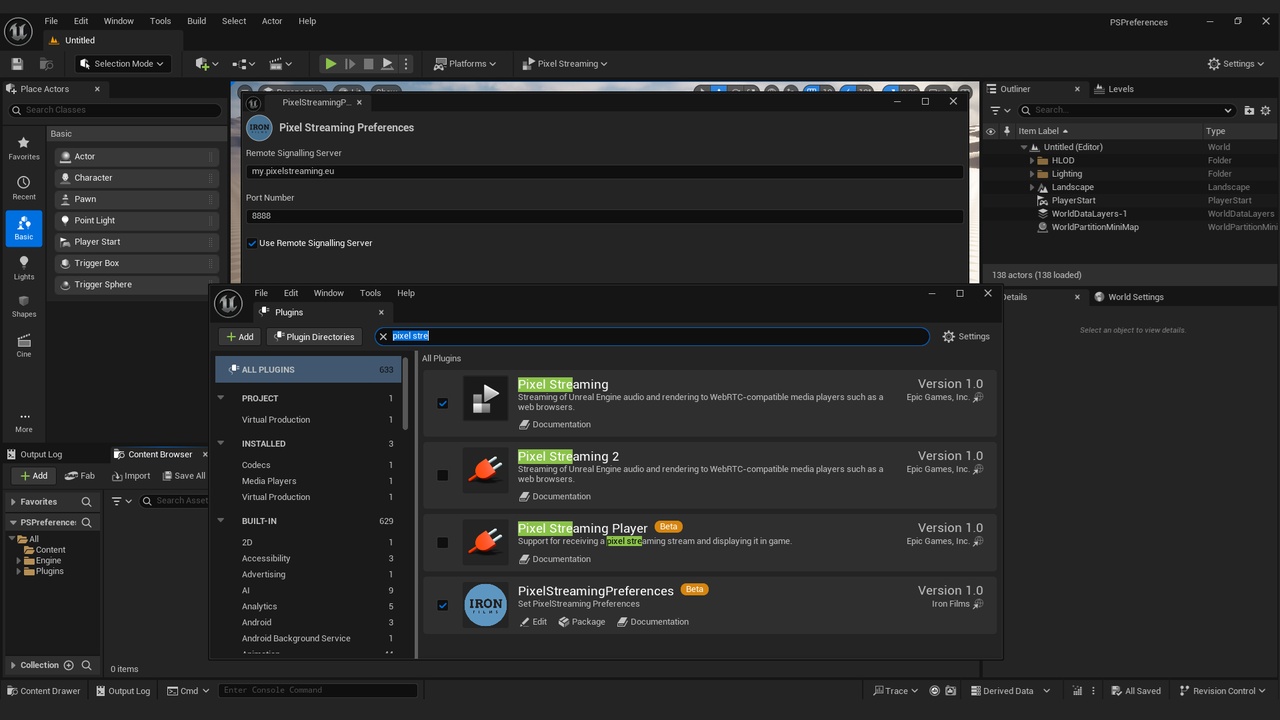Click the Import button in Content Browser
The image size is (1280, 720).
[131, 476]
